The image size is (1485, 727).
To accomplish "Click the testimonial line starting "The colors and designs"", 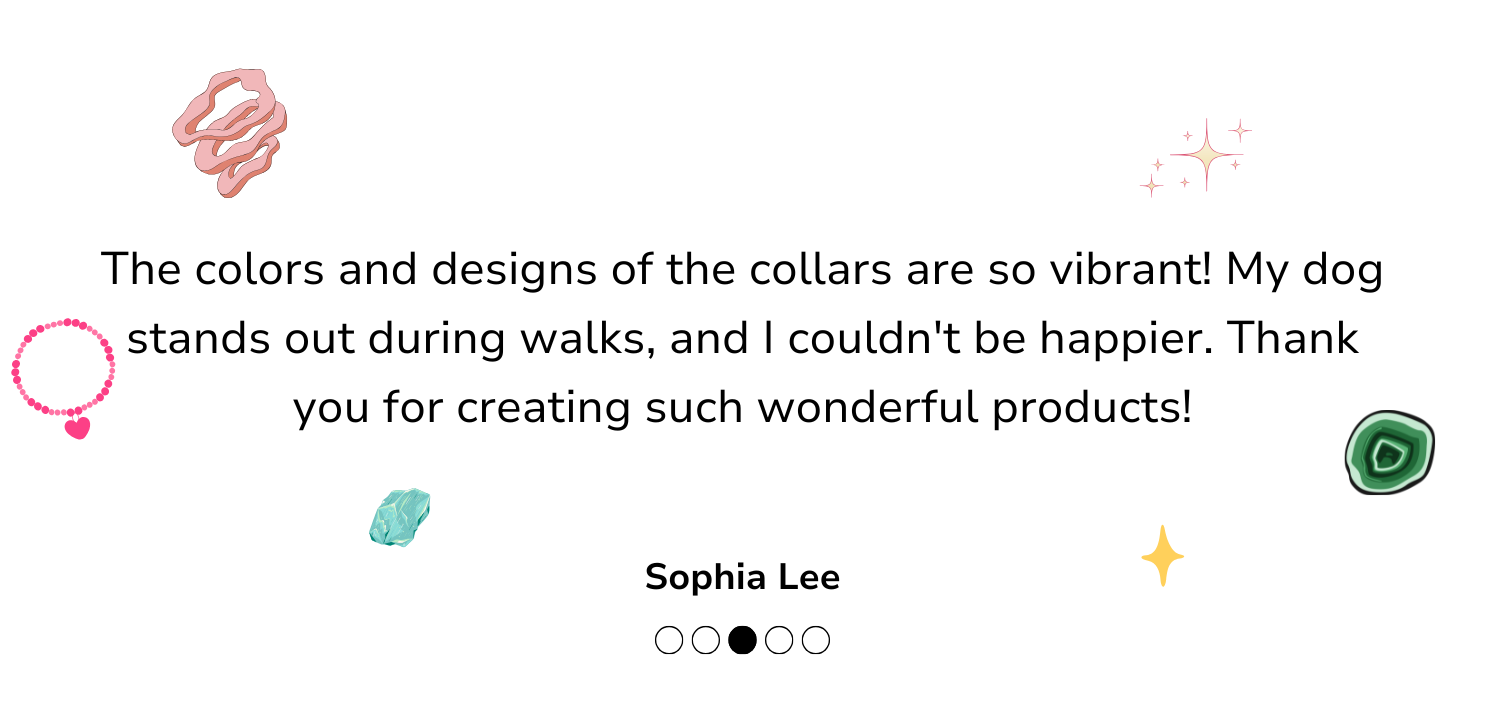I will click(742, 270).
